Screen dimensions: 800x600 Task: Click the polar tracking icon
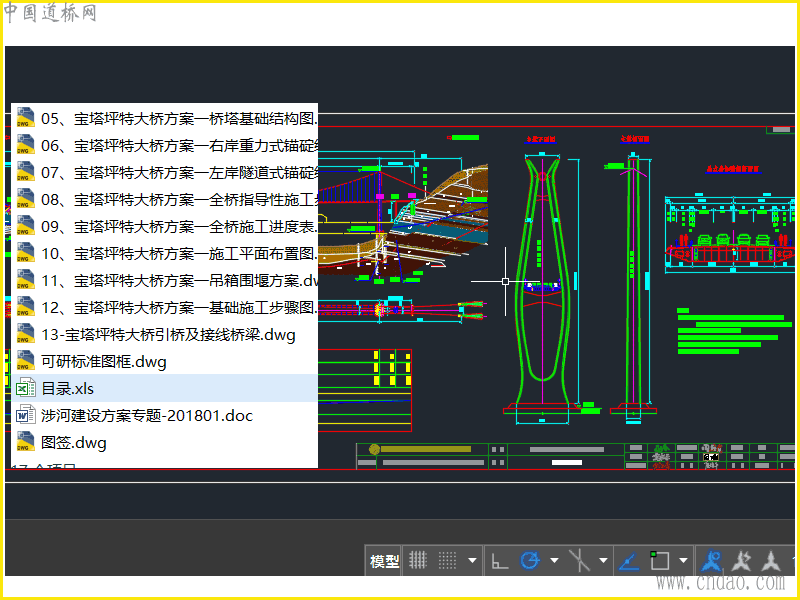click(530, 561)
